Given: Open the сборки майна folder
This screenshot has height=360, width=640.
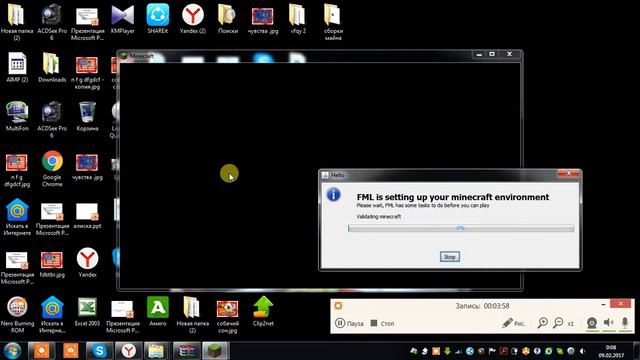Looking at the screenshot, I should coord(333,22).
